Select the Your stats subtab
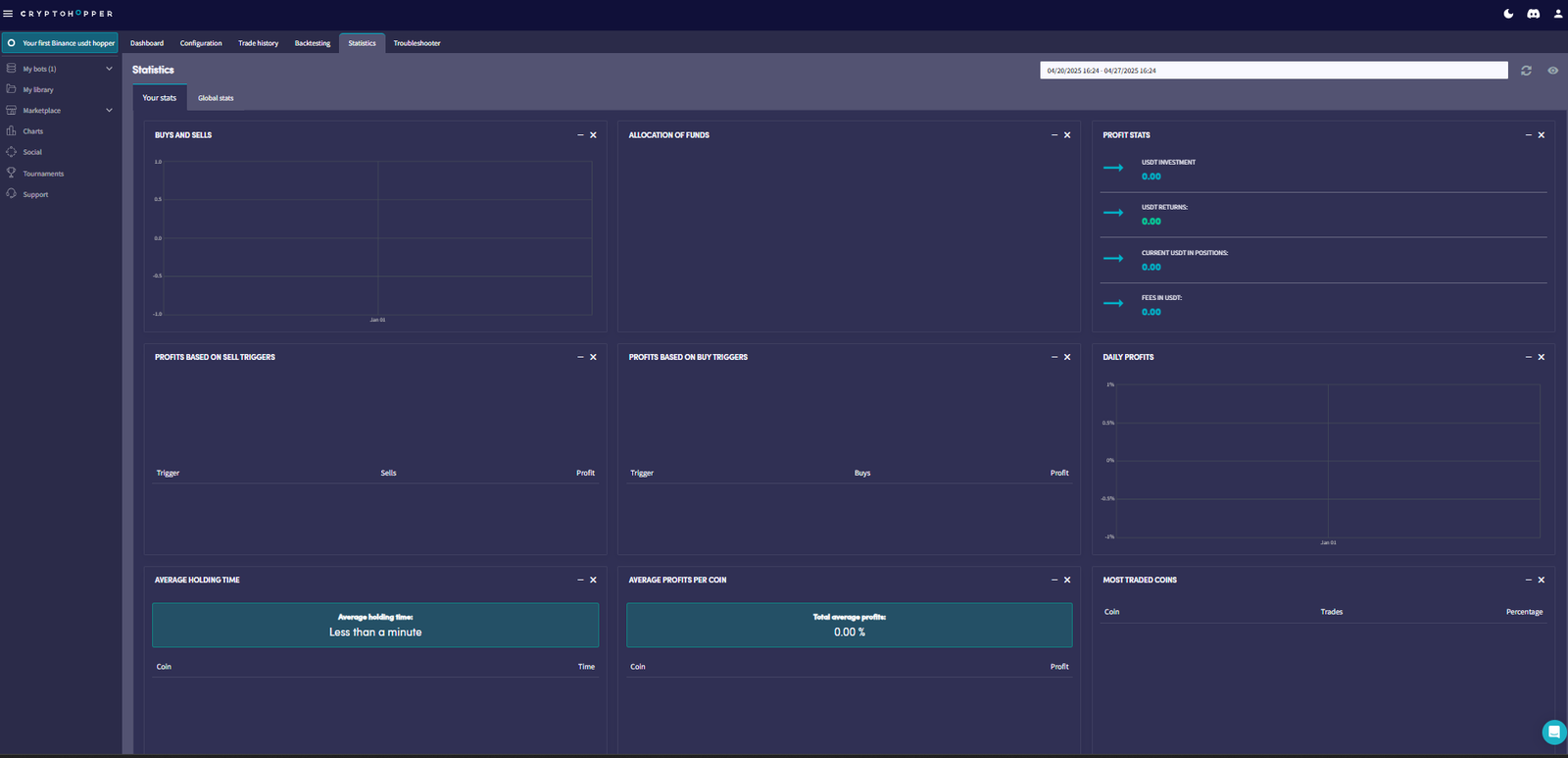This screenshot has width=1568, height=758. (x=160, y=98)
